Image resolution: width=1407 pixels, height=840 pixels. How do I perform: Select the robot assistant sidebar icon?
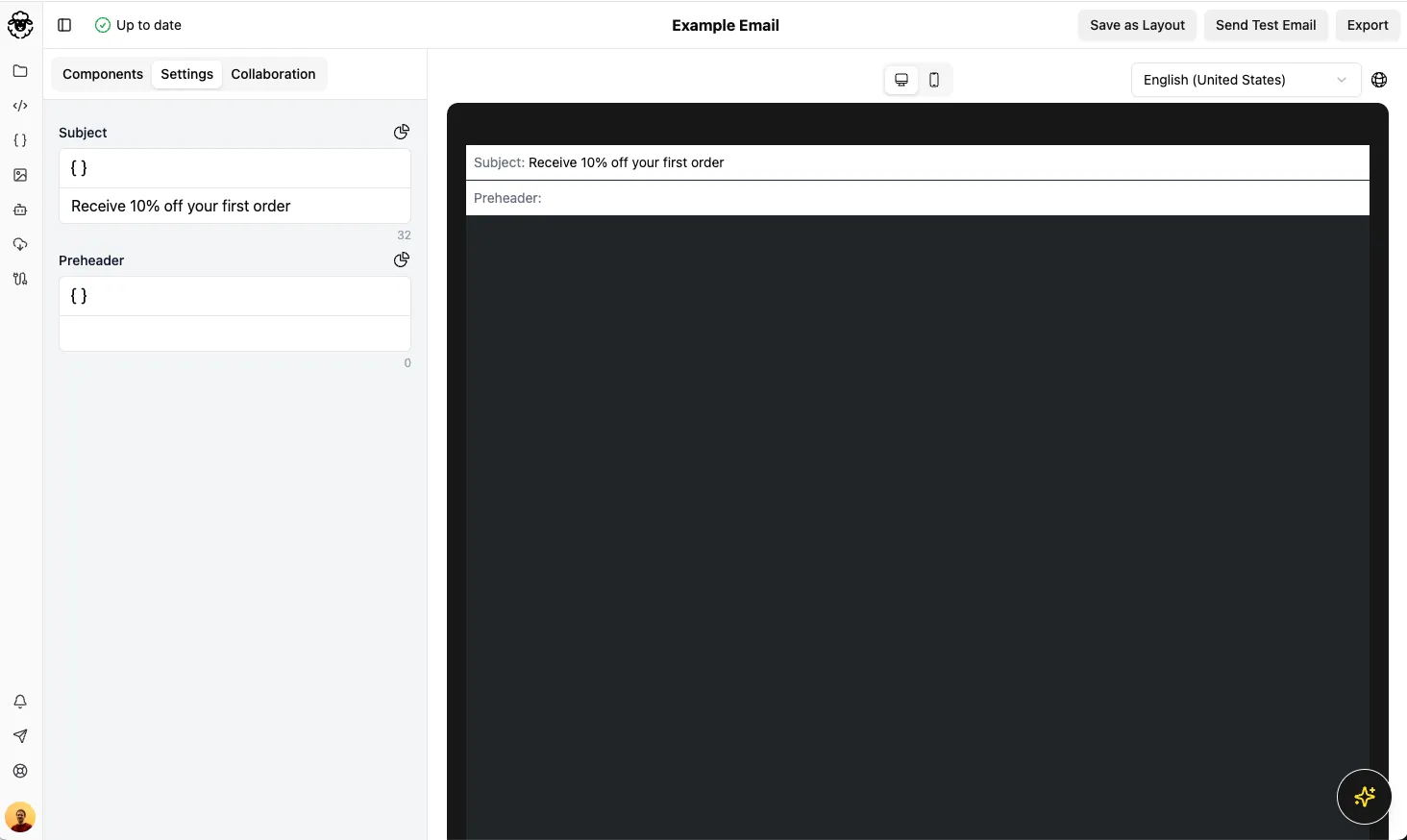click(x=20, y=210)
